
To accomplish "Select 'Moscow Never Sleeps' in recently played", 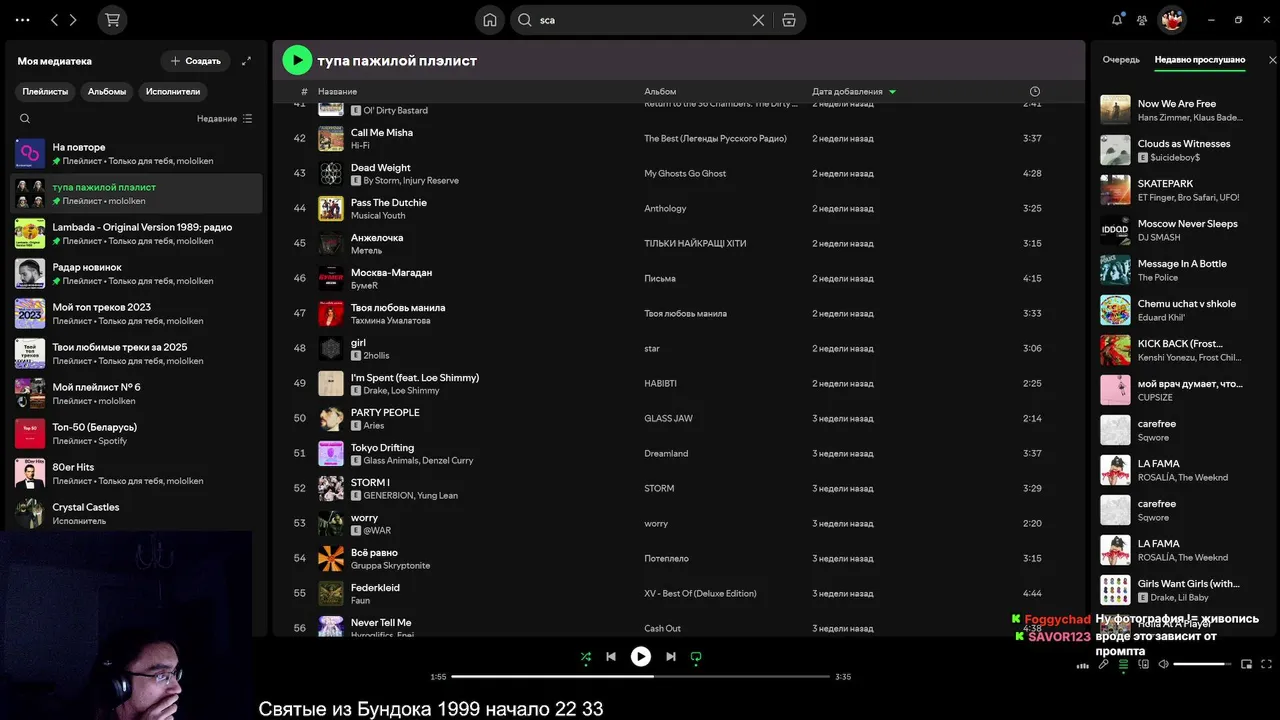I will [x=1187, y=223].
